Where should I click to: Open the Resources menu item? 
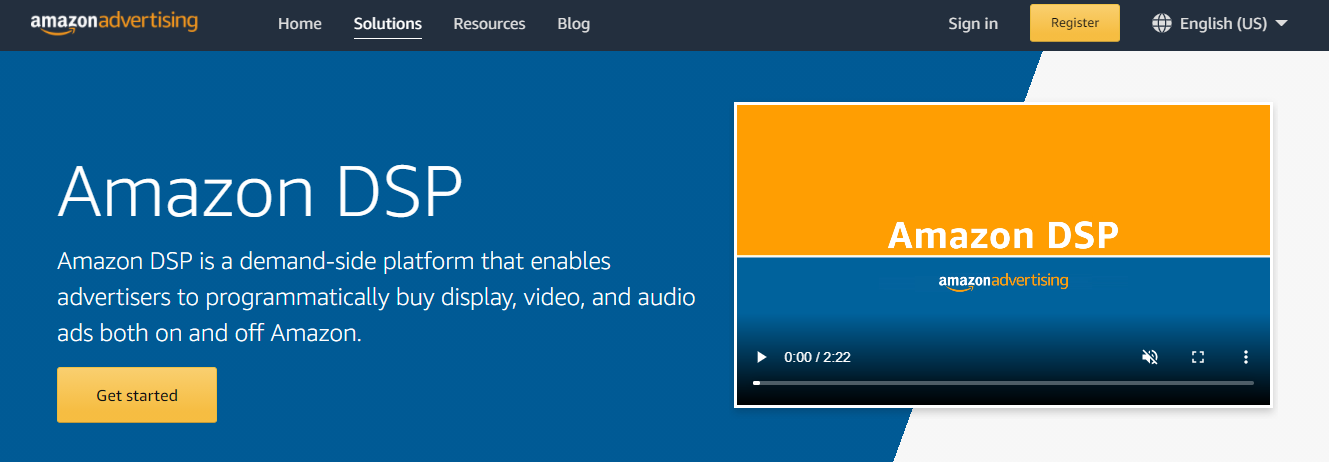pos(489,24)
